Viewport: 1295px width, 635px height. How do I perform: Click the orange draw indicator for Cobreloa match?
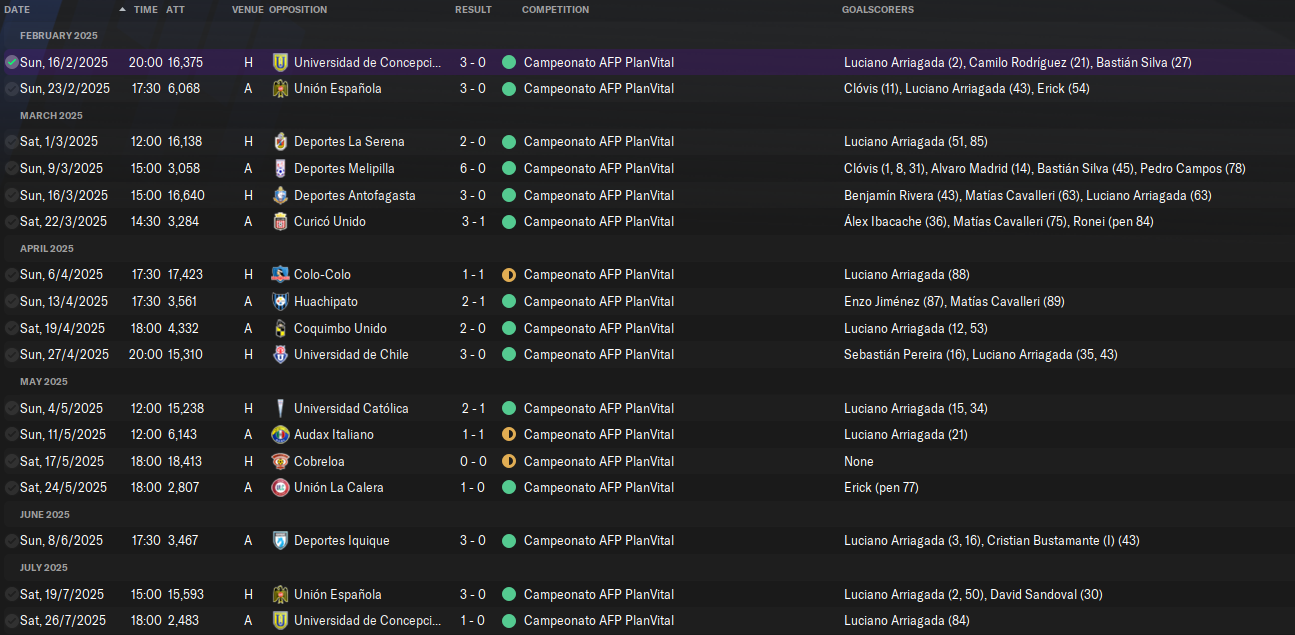(x=509, y=461)
